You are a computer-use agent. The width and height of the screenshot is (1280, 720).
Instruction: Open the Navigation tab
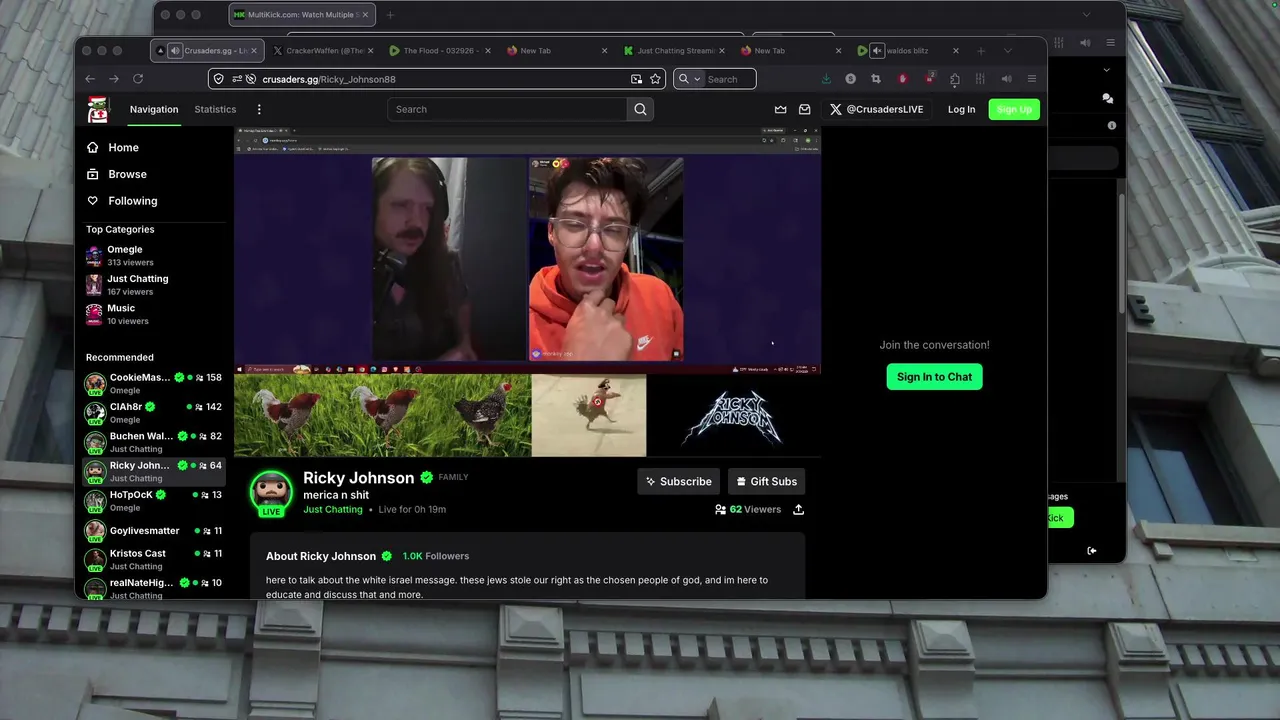click(x=154, y=109)
